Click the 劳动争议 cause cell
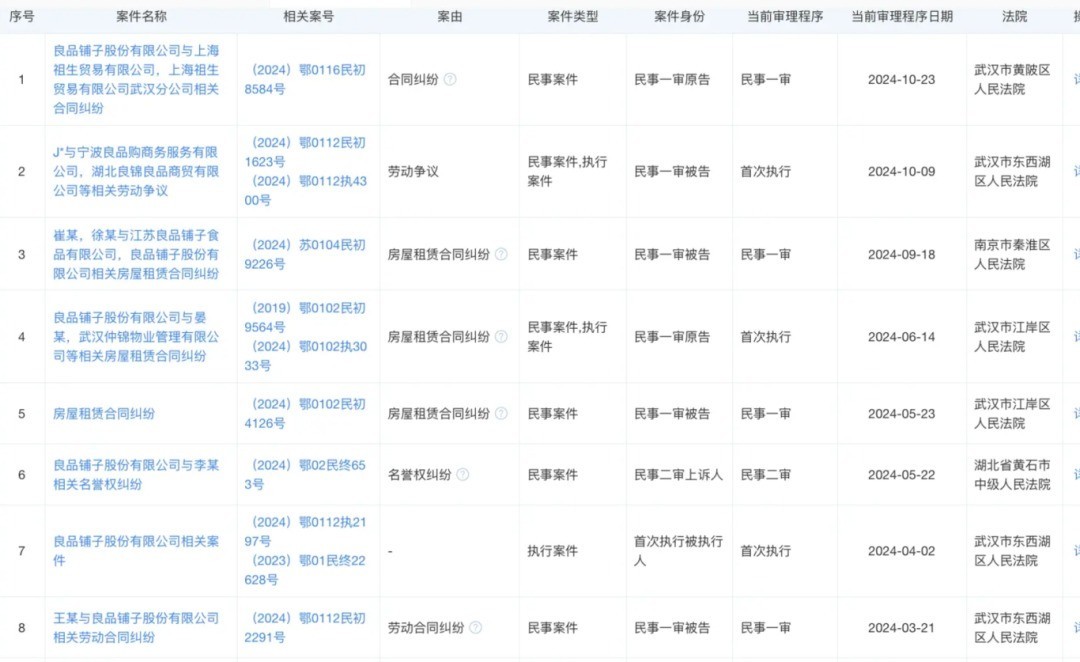This screenshot has height=662, width=1080. (x=413, y=172)
